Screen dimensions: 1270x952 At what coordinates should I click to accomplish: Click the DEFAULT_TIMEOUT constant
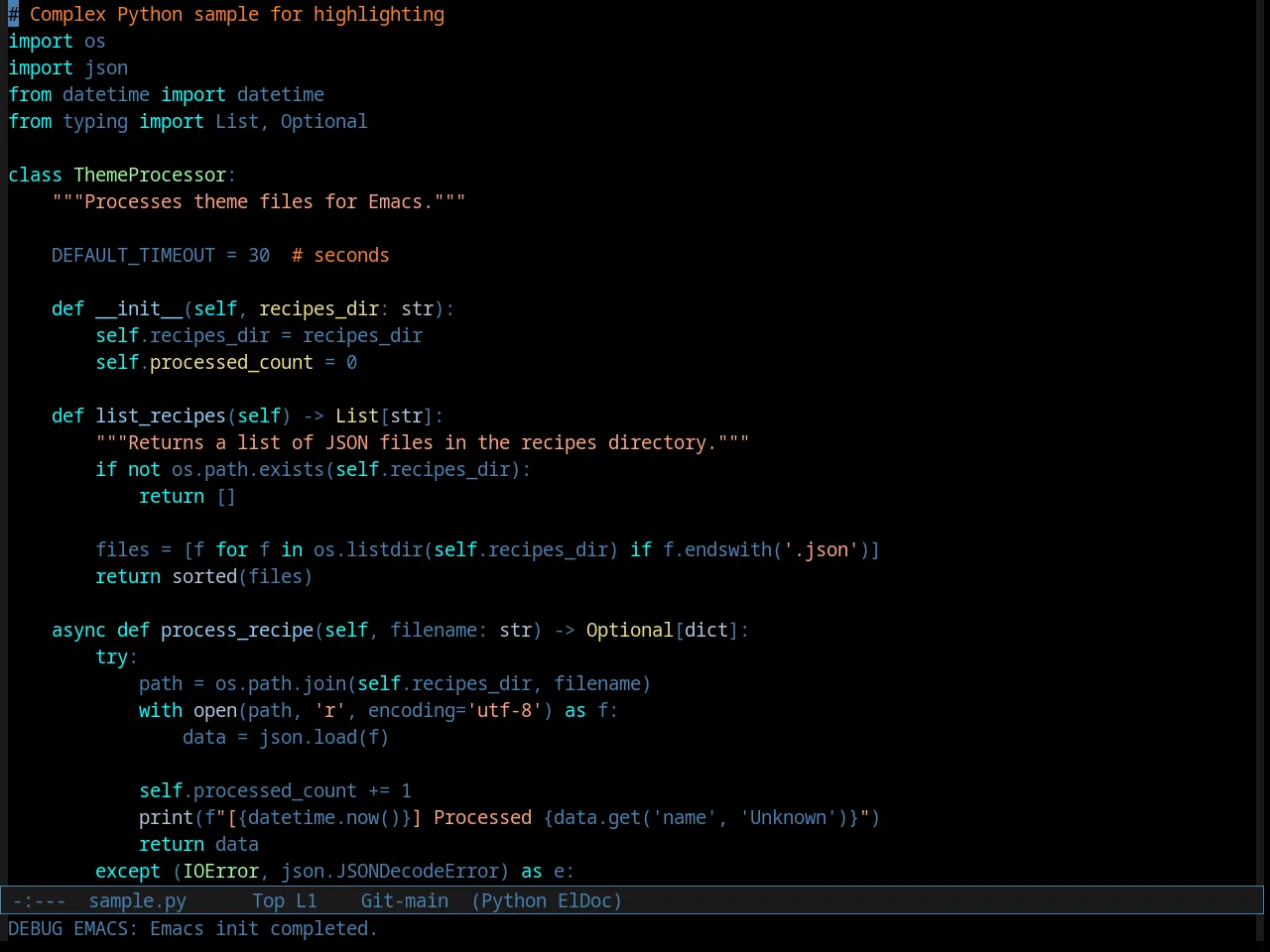coord(133,255)
